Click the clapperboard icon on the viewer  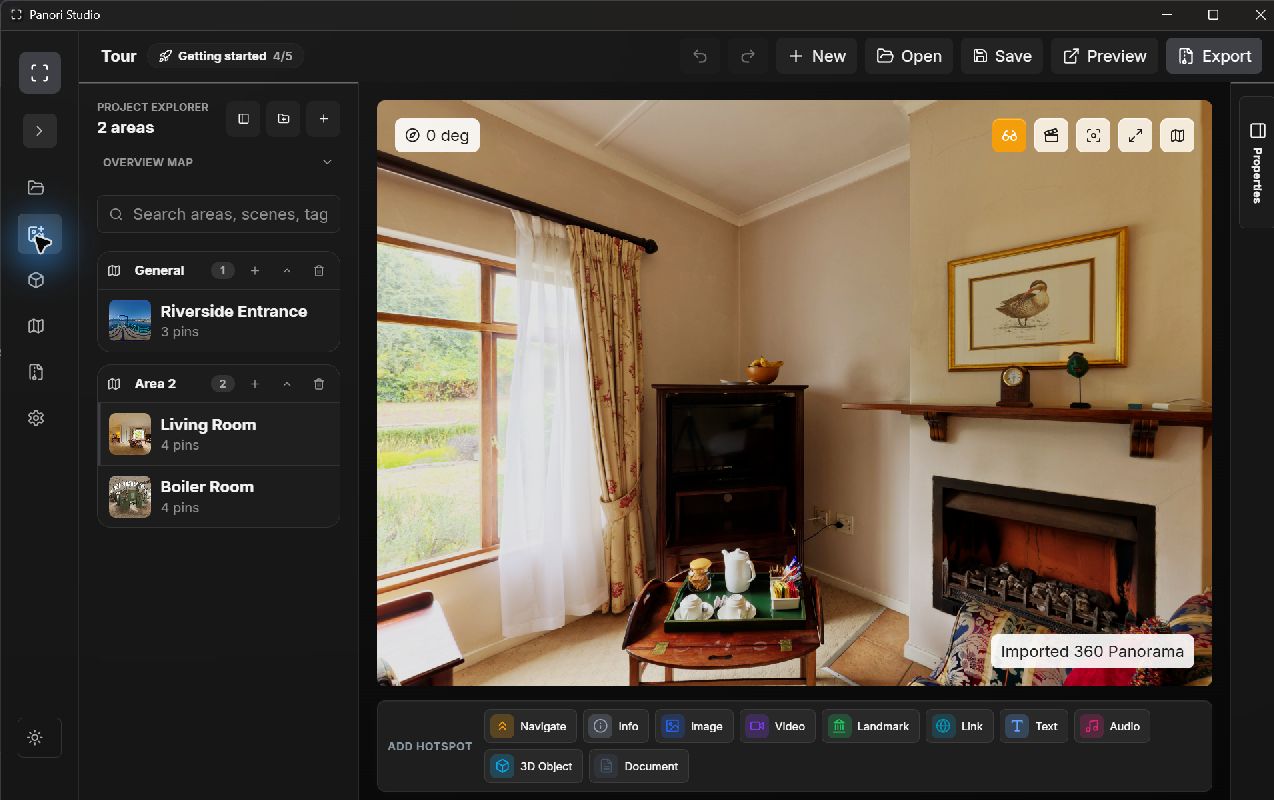[x=1051, y=135]
